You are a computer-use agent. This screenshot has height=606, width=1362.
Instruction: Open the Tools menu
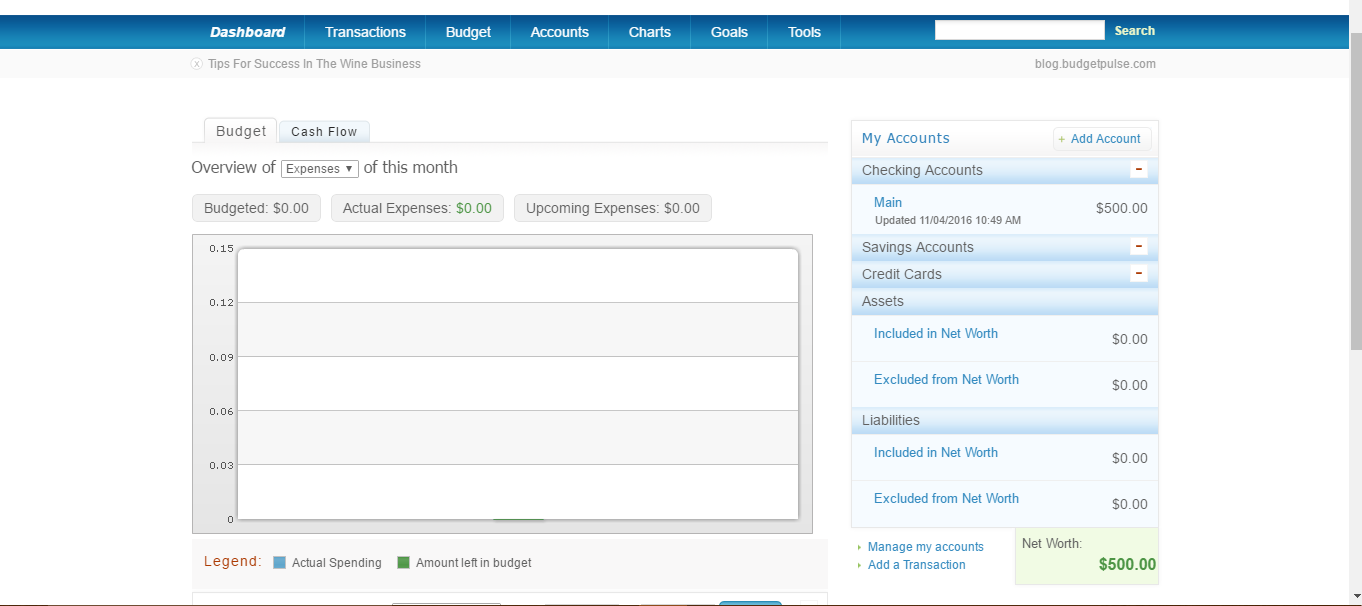(x=804, y=32)
